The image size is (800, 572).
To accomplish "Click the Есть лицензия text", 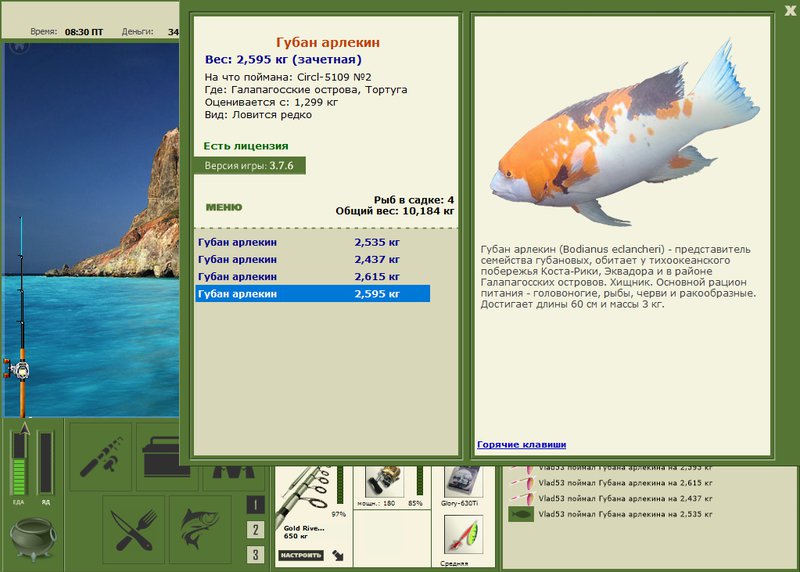I will [246, 146].
